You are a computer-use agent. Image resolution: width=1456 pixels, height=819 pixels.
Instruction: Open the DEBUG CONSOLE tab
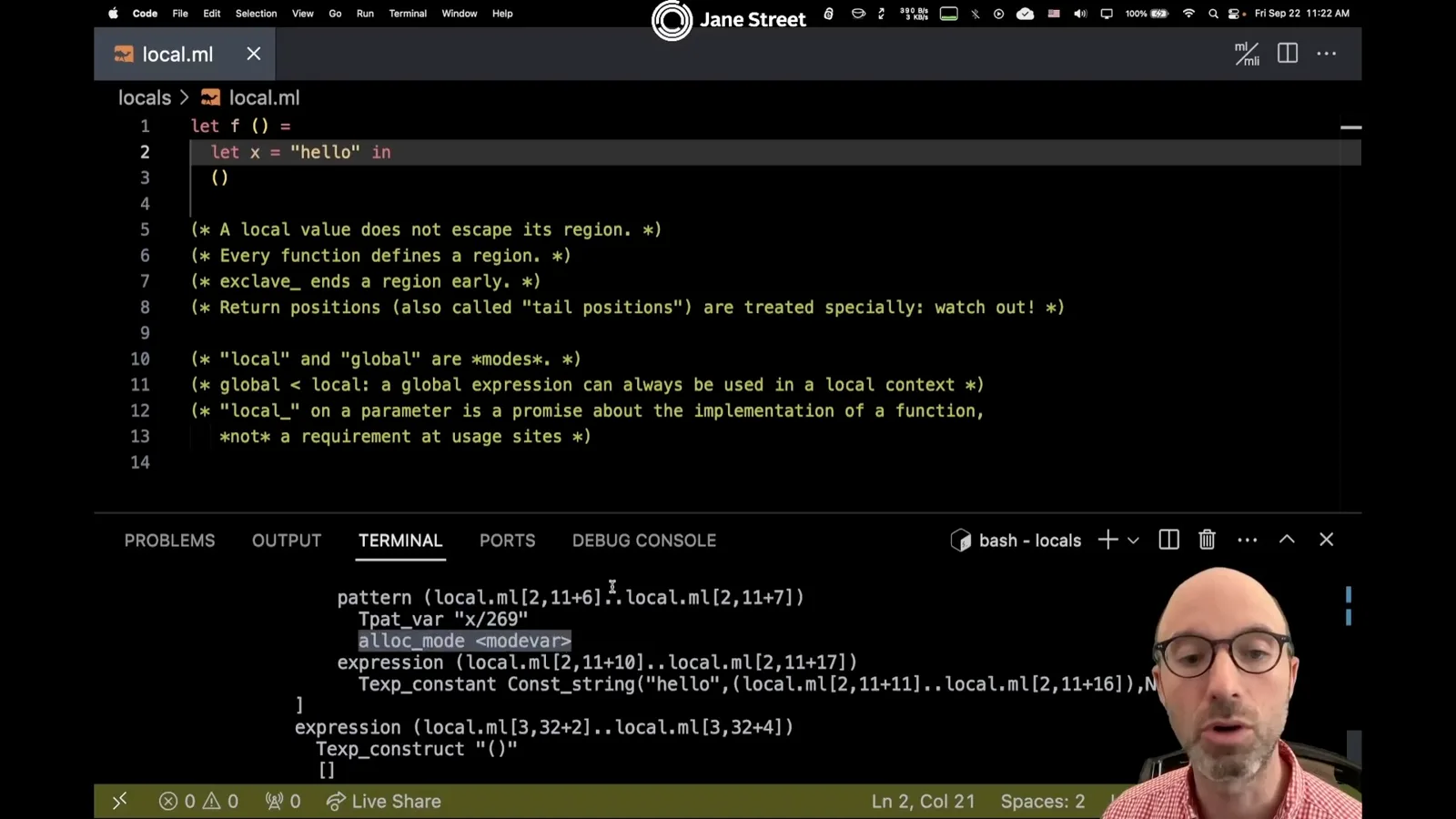(x=644, y=541)
